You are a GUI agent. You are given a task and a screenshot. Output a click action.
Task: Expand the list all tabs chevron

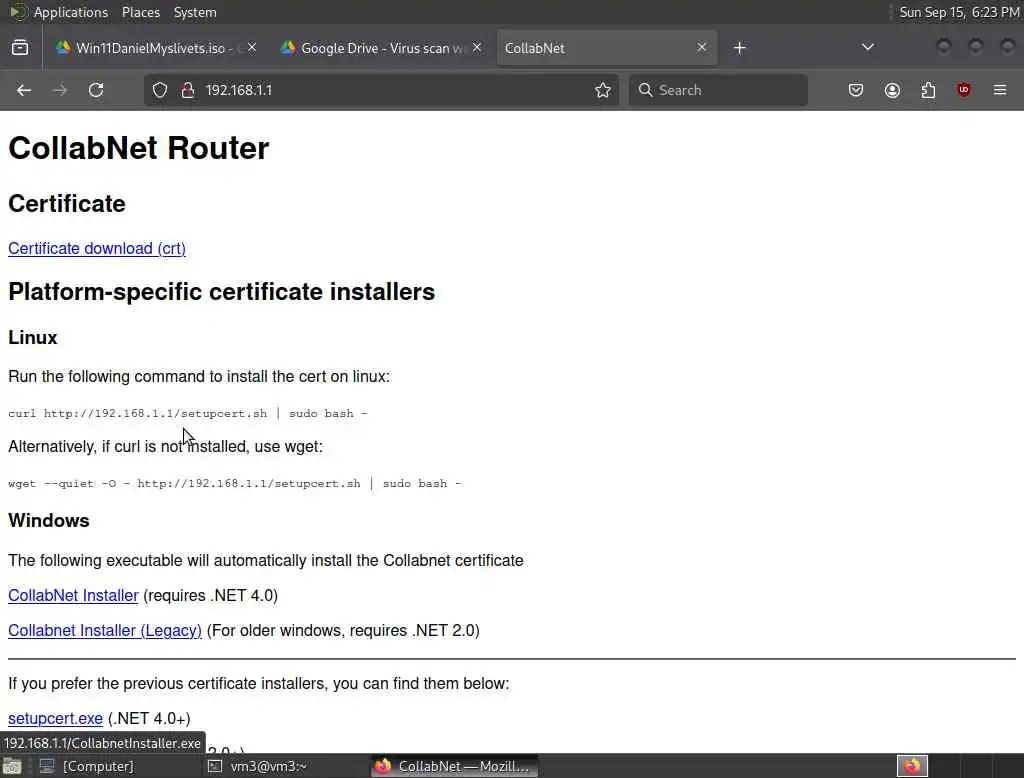868,47
